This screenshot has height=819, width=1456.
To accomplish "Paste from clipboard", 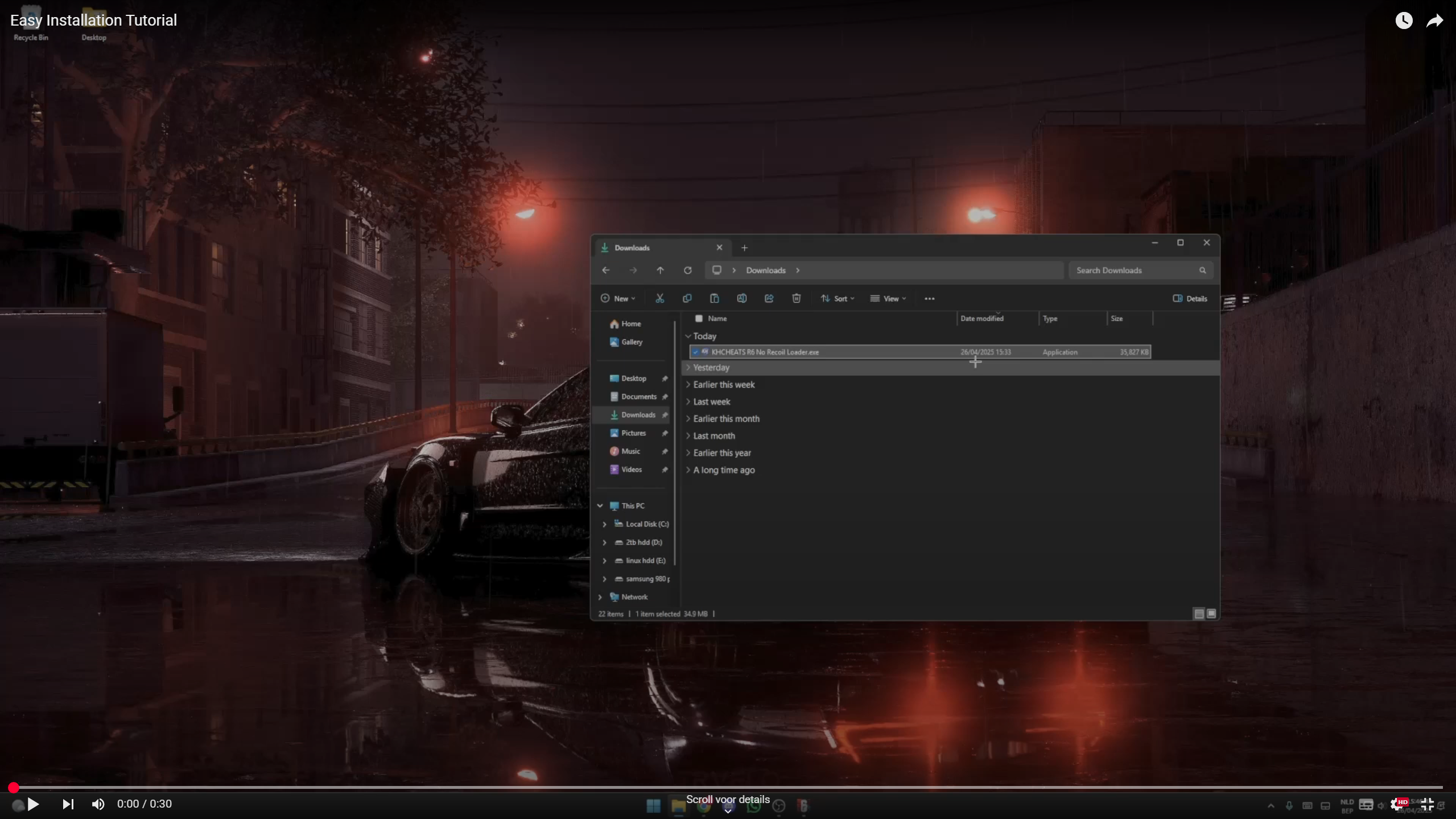I will pyautogui.click(x=715, y=299).
